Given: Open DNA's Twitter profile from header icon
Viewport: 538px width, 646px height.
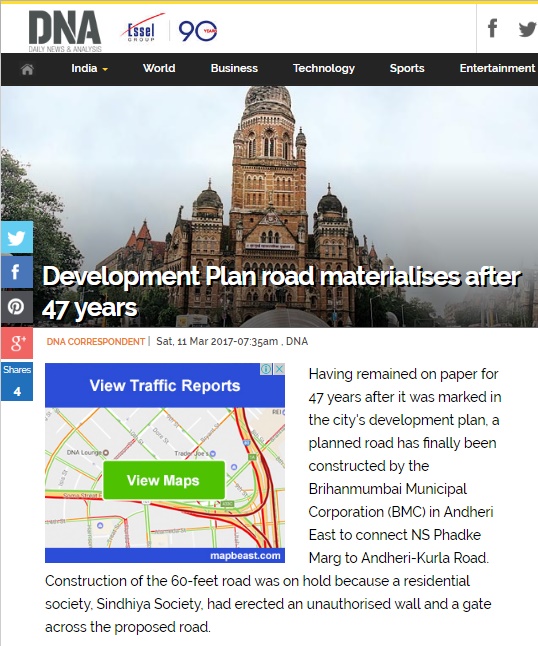Looking at the screenshot, I should point(527,29).
